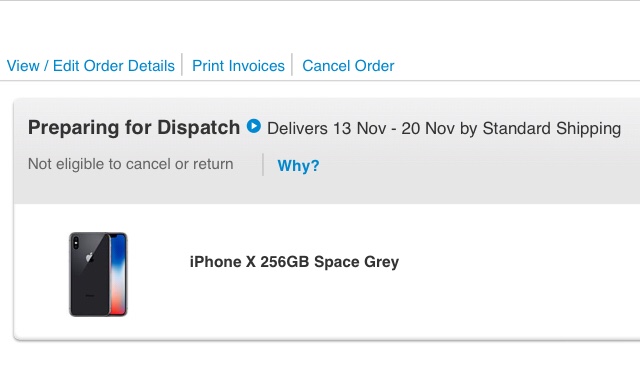Click the Apple logo on the iPhone image
640x368 pixels.
pos(89,257)
